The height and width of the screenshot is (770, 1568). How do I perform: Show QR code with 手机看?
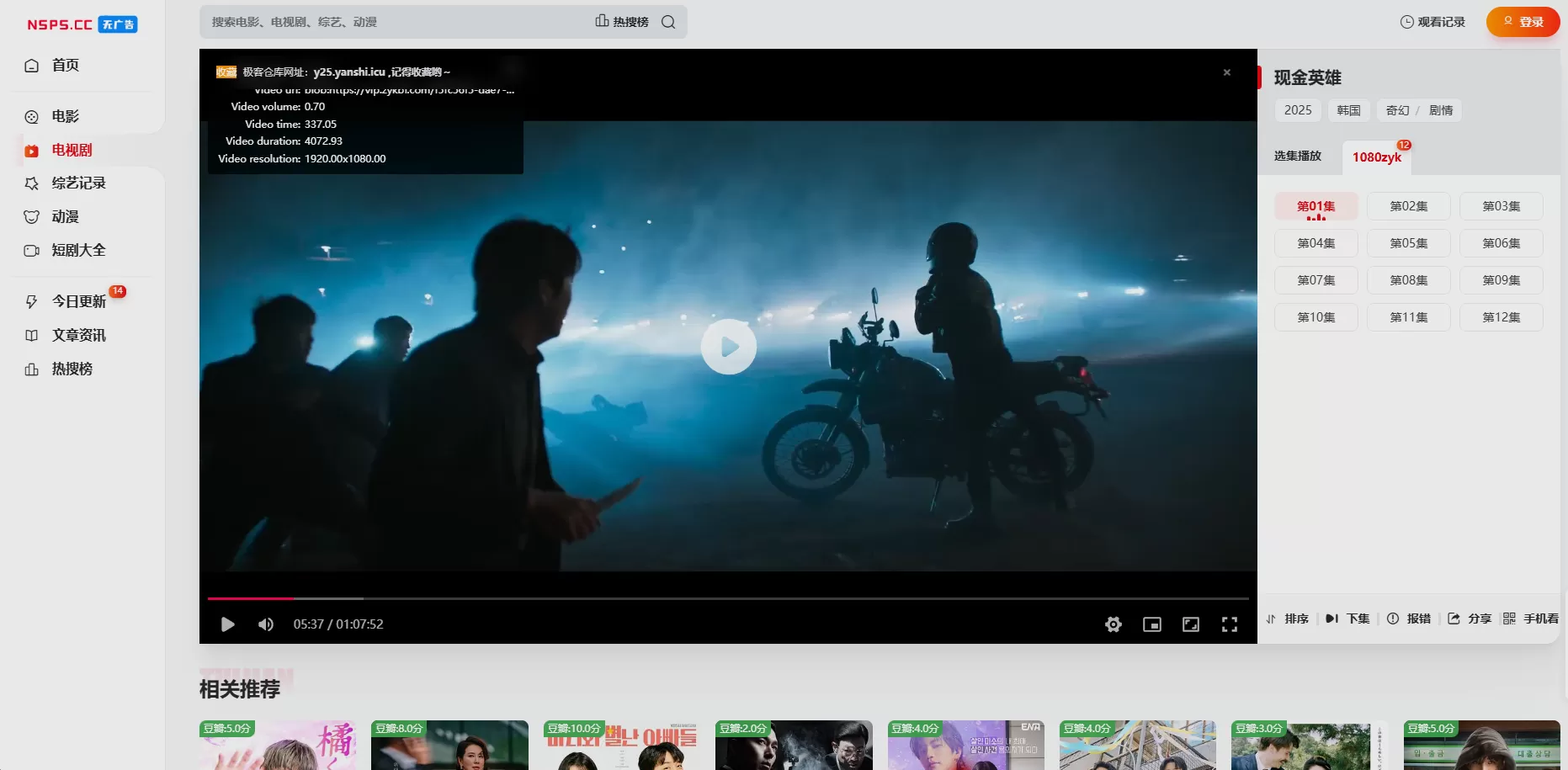pyautogui.click(x=1531, y=619)
